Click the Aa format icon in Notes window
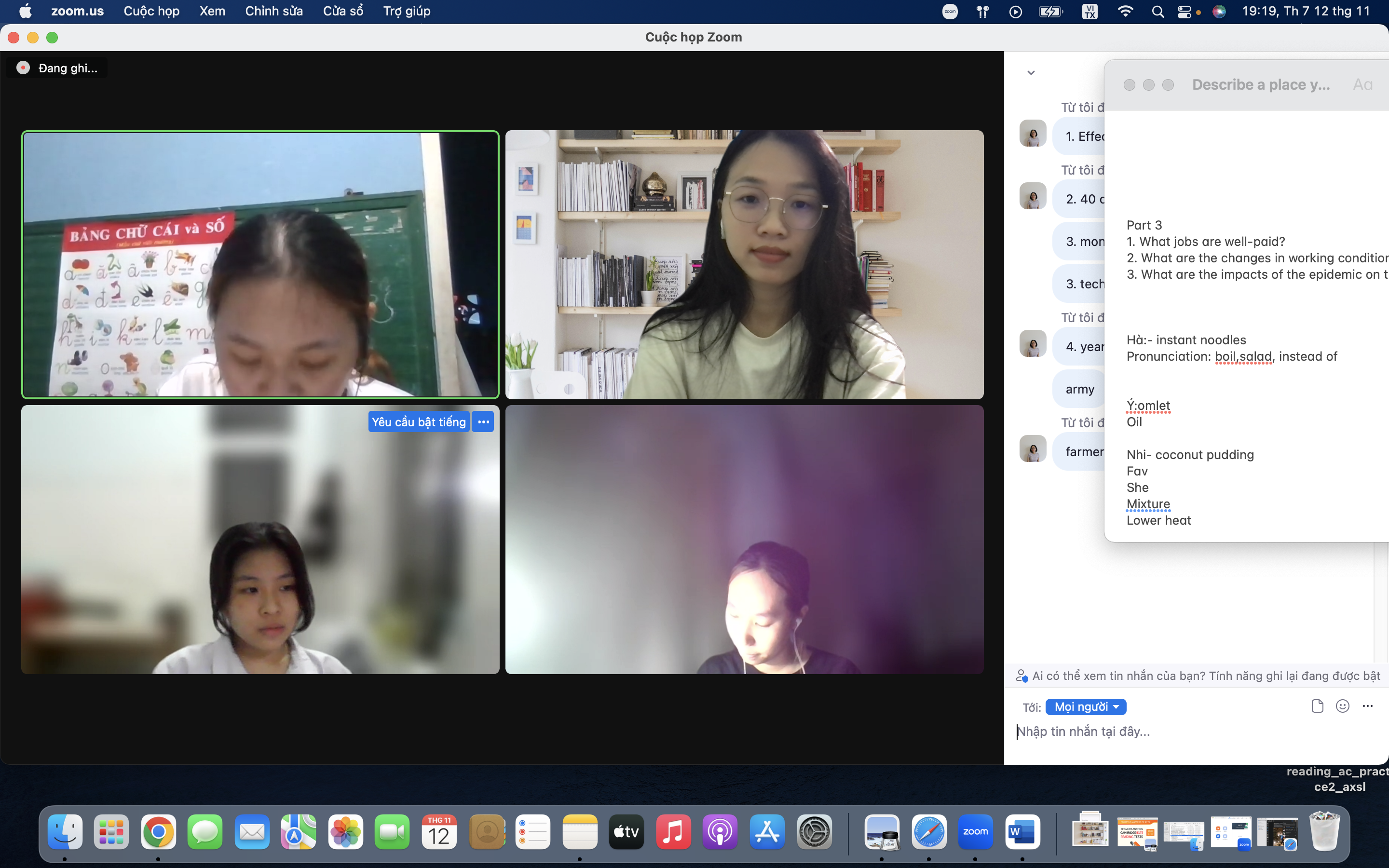The width and height of the screenshot is (1389, 868). click(x=1362, y=85)
